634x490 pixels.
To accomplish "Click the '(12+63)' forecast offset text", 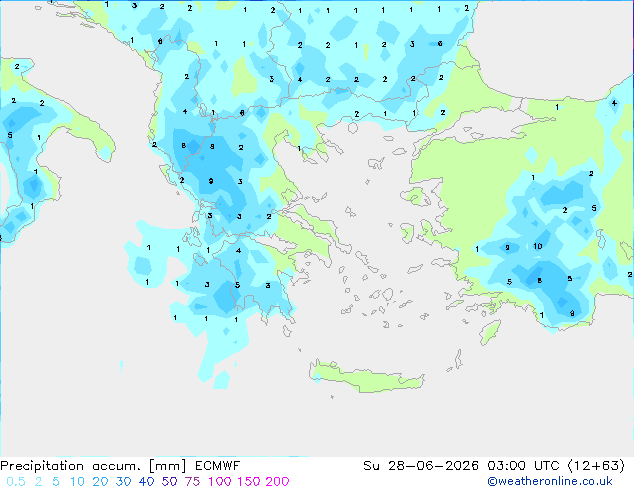I will tap(596, 466).
